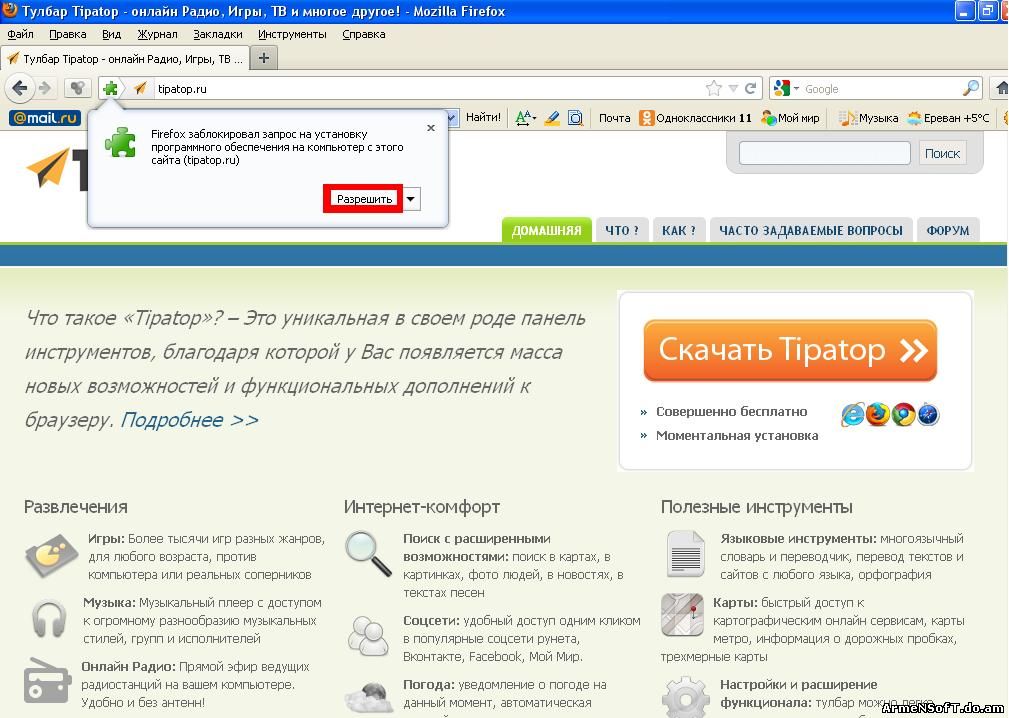Image resolution: width=1009 pixels, height=718 pixels.
Task: Click the site Поиск button
Action: pos(942,153)
